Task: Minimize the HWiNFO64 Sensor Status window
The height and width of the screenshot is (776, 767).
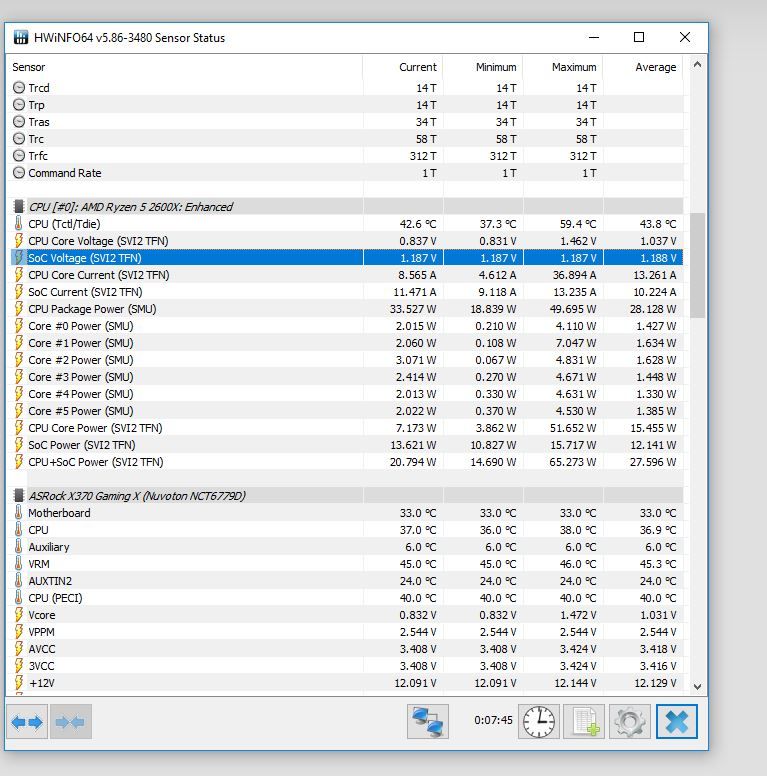Action: [594, 37]
